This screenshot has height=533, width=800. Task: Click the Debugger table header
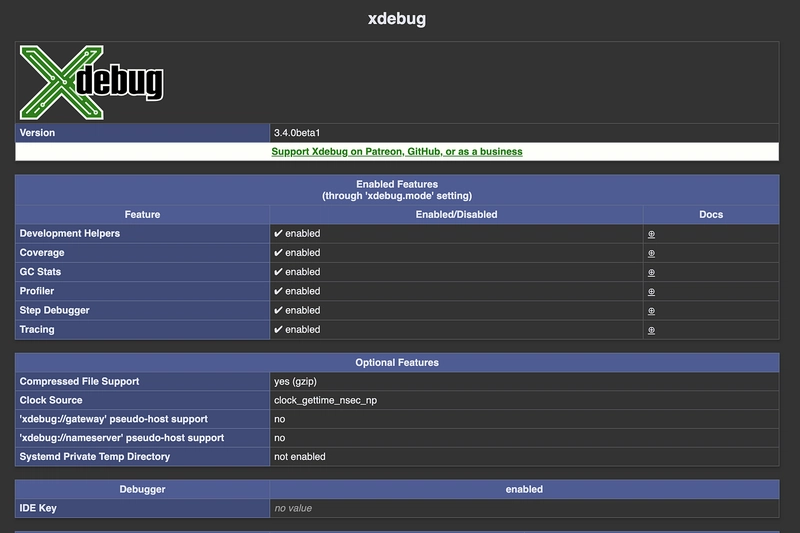[142, 490]
